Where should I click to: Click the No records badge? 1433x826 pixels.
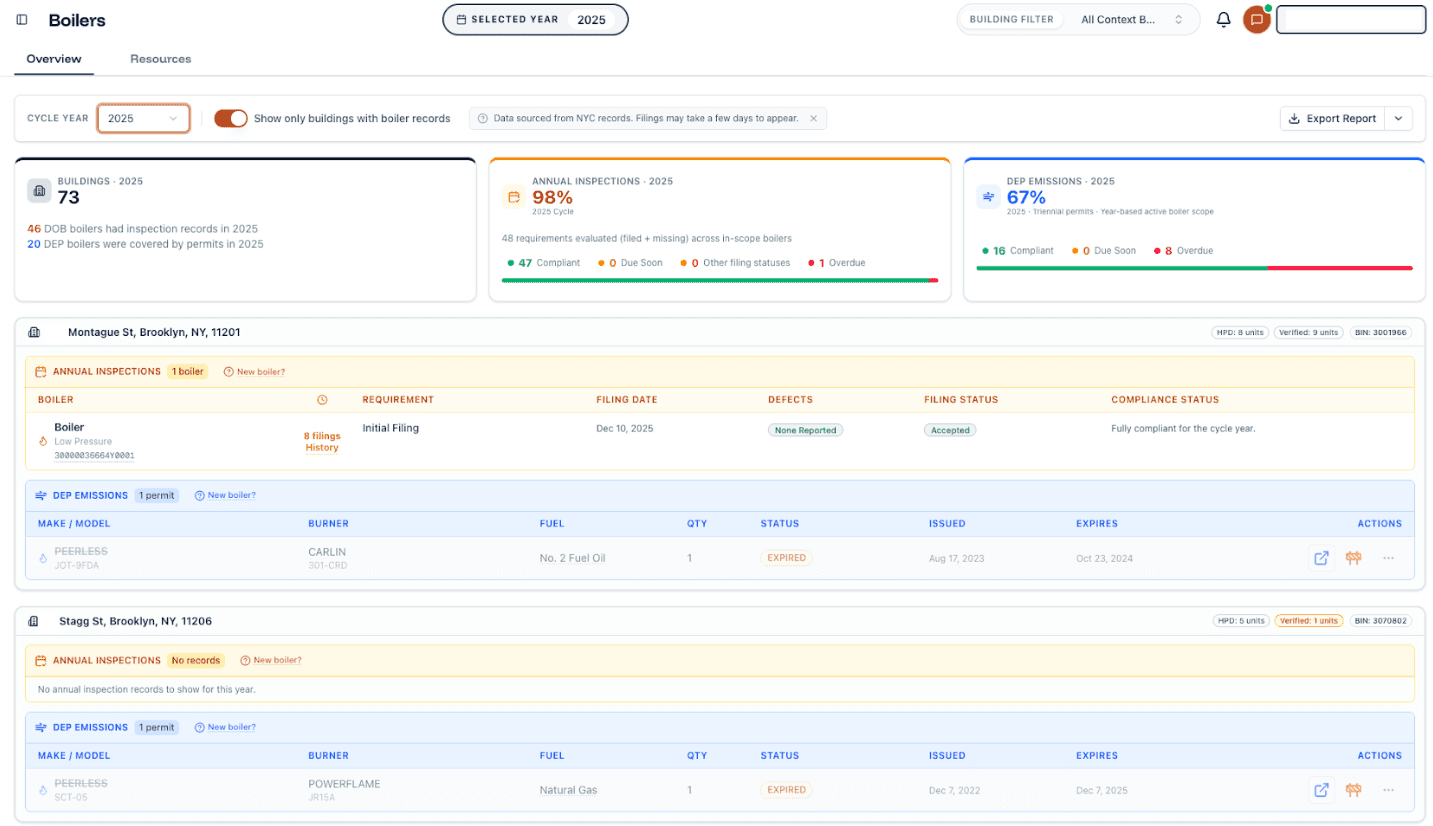pos(196,660)
